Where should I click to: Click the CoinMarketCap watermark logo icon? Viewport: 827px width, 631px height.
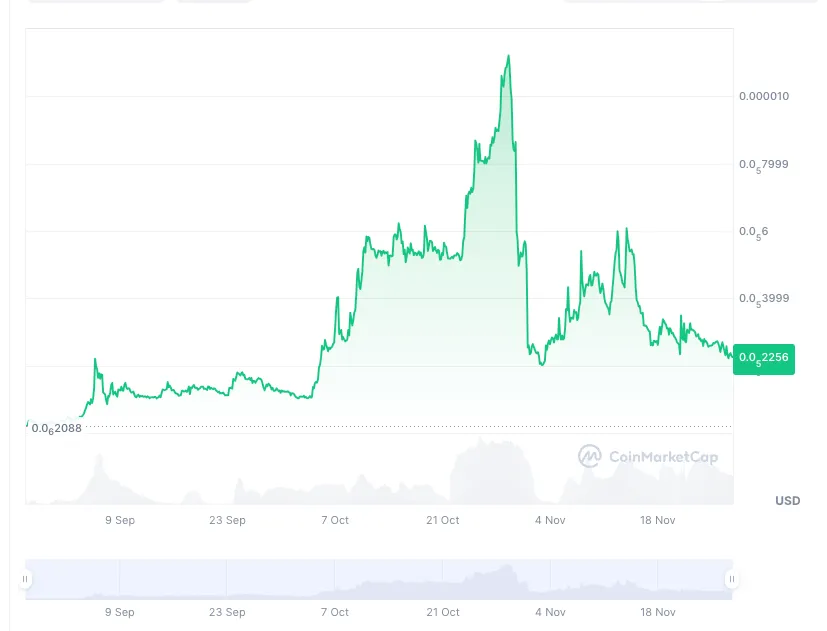tap(589, 456)
